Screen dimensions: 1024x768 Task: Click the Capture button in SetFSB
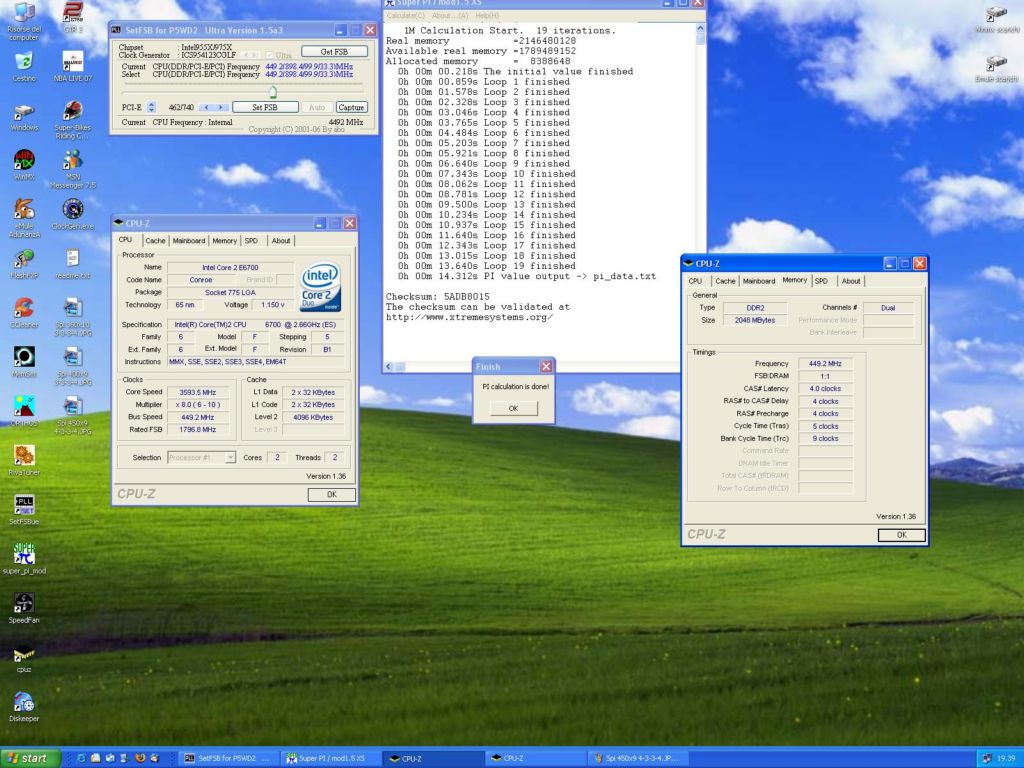pos(351,107)
